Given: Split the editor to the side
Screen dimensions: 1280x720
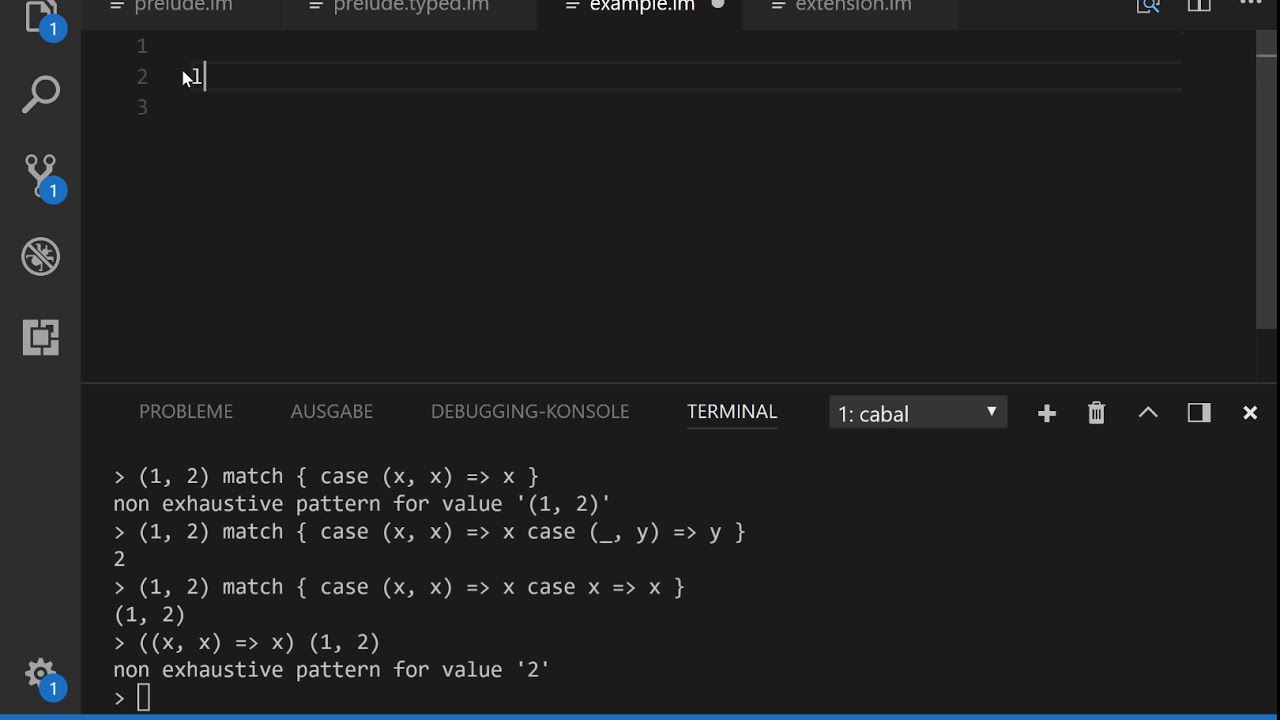Looking at the screenshot, I should pyautogui.click(x=1199, y=6).
